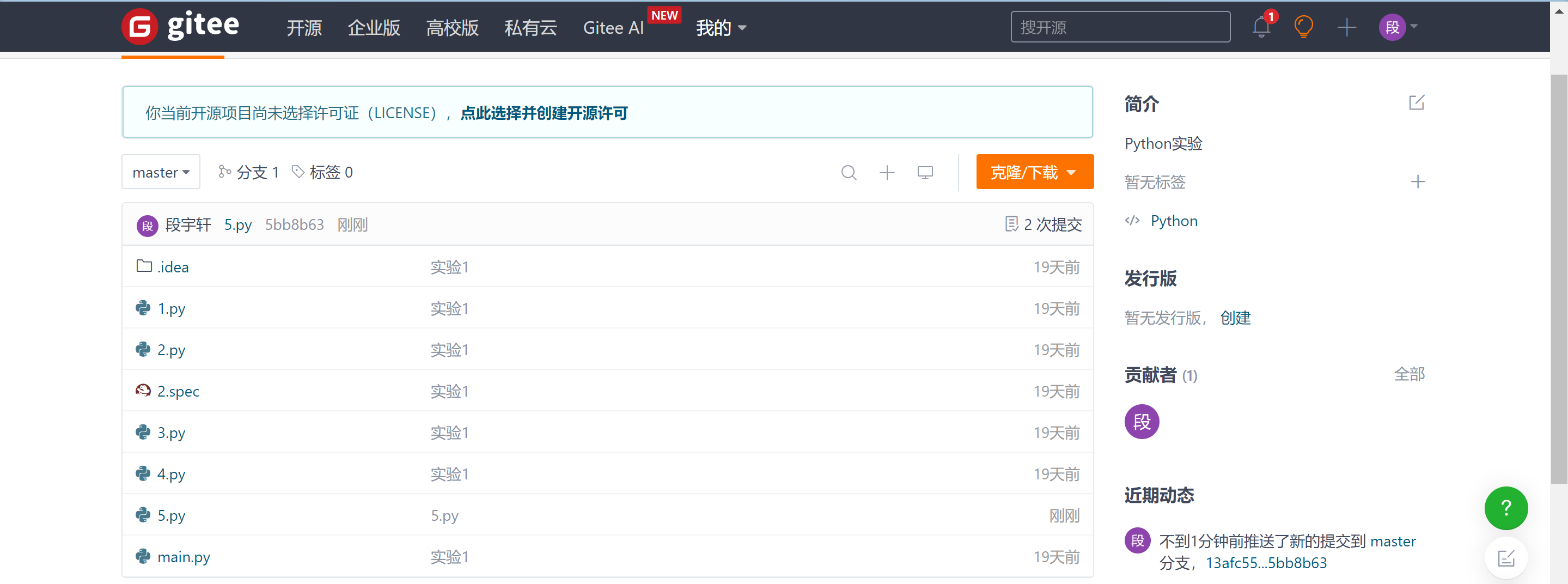Screen dimensions: 1568x584
Task: Open the main.py file
Action: [x=184, y=557]
